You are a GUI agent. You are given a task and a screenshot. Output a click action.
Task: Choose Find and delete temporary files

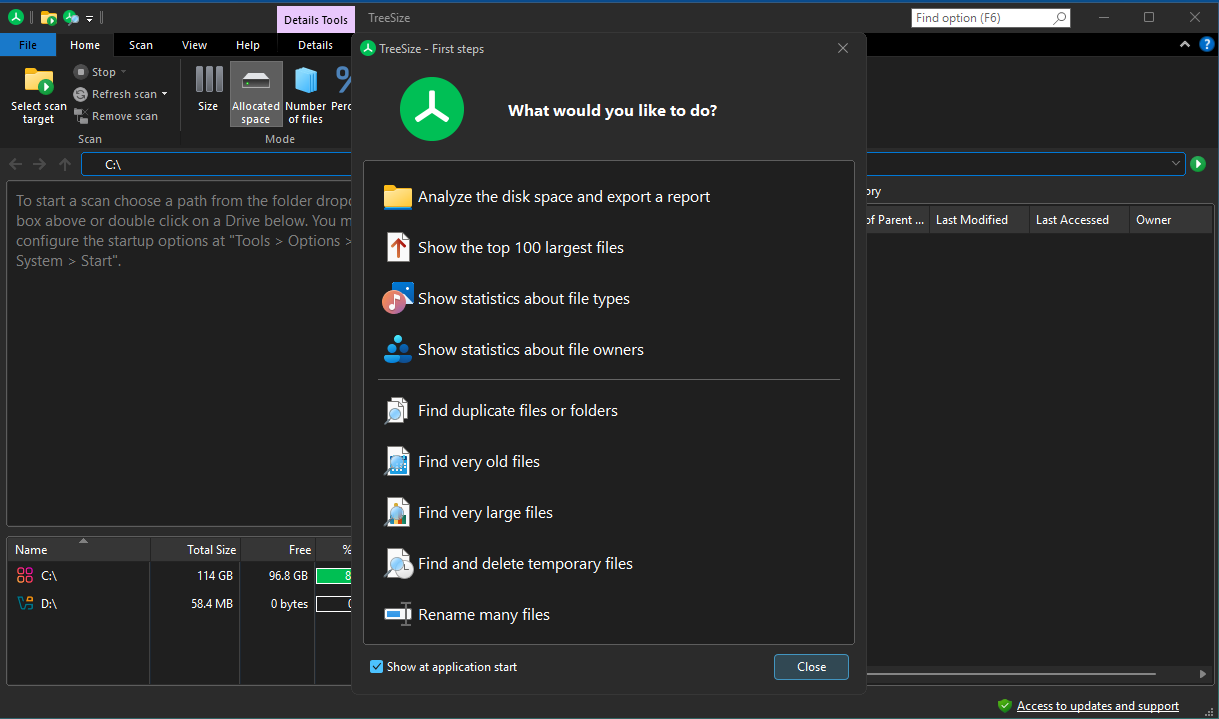[x=608, y=563]
